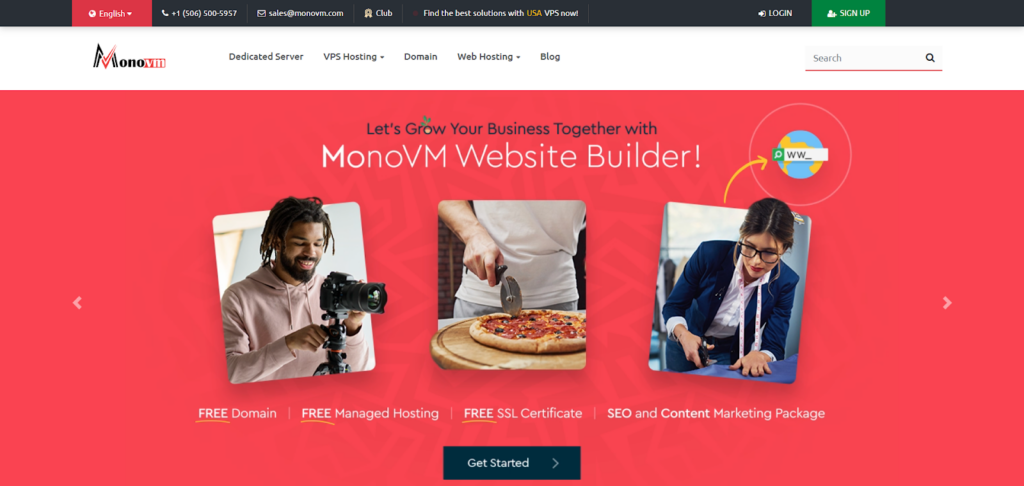The height and width of the screenshot is (486, 1024).
Task: Click the pizza cutting photo
Action: (x=512, y=285)
